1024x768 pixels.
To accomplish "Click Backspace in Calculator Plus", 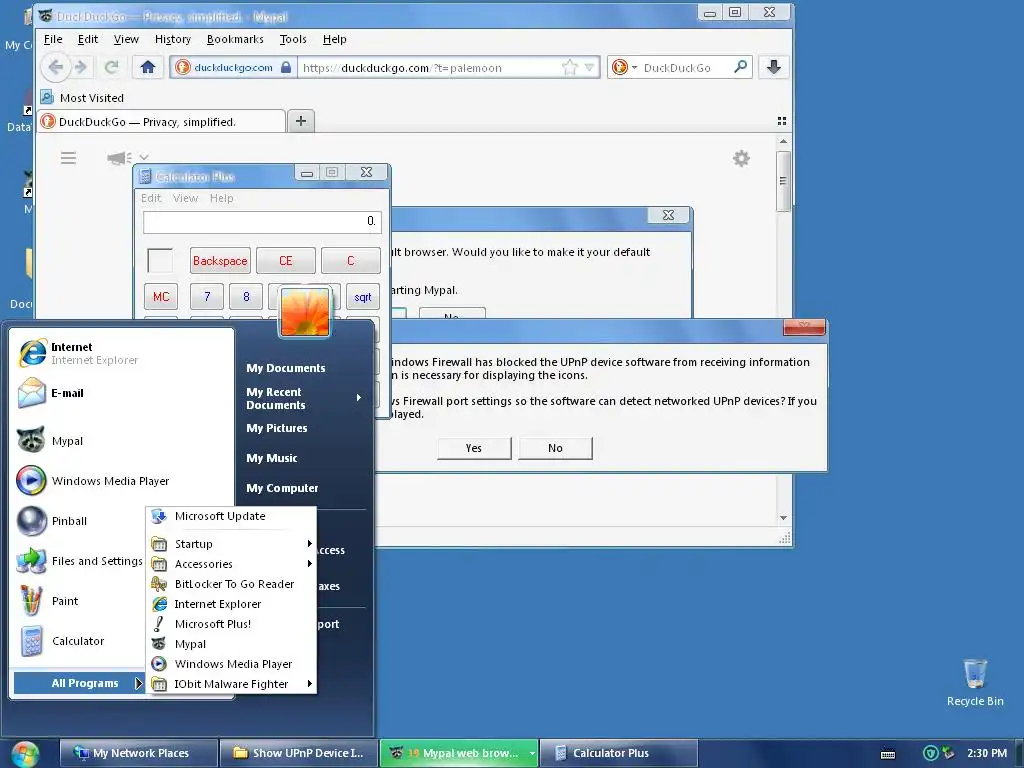I will 220,261.
